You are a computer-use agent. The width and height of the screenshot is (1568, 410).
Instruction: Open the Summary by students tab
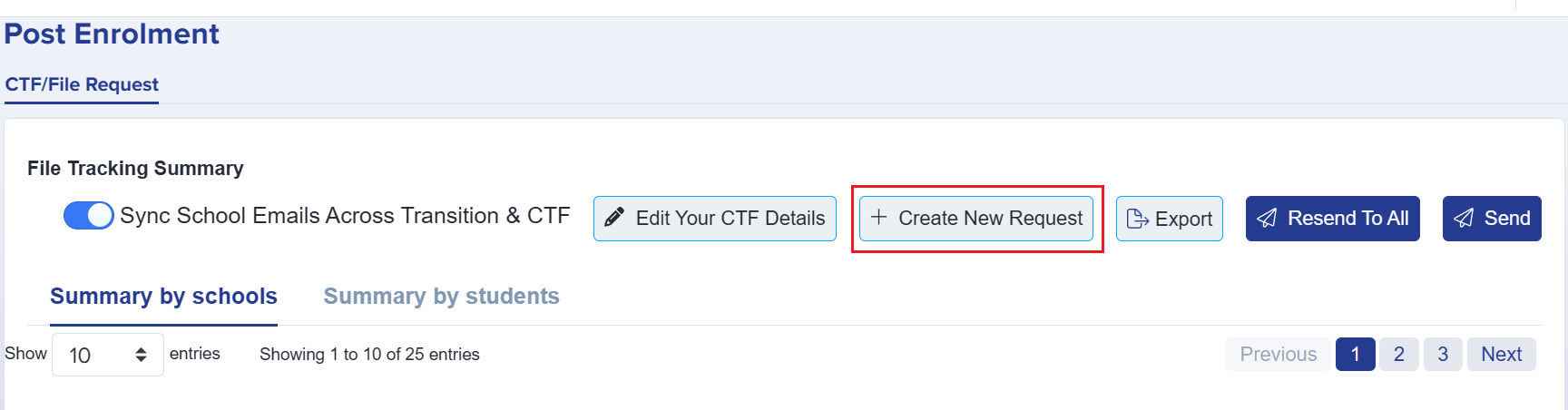click(x=441, y=297)
